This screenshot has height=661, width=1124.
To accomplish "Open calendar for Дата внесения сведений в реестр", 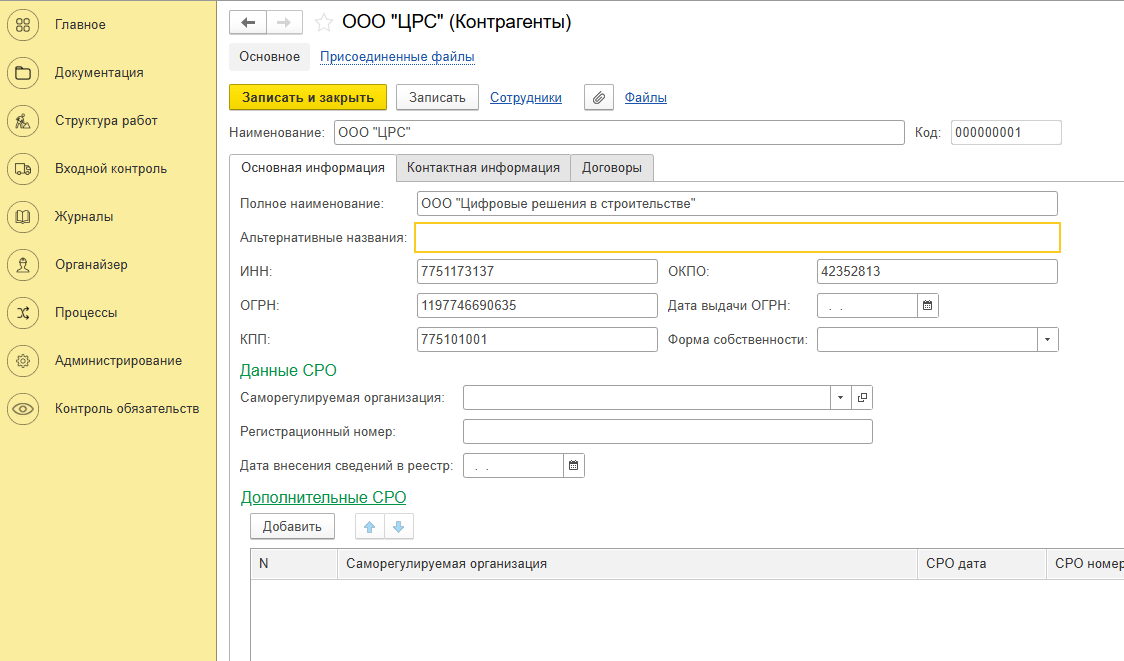I will [x=573, y=465].
